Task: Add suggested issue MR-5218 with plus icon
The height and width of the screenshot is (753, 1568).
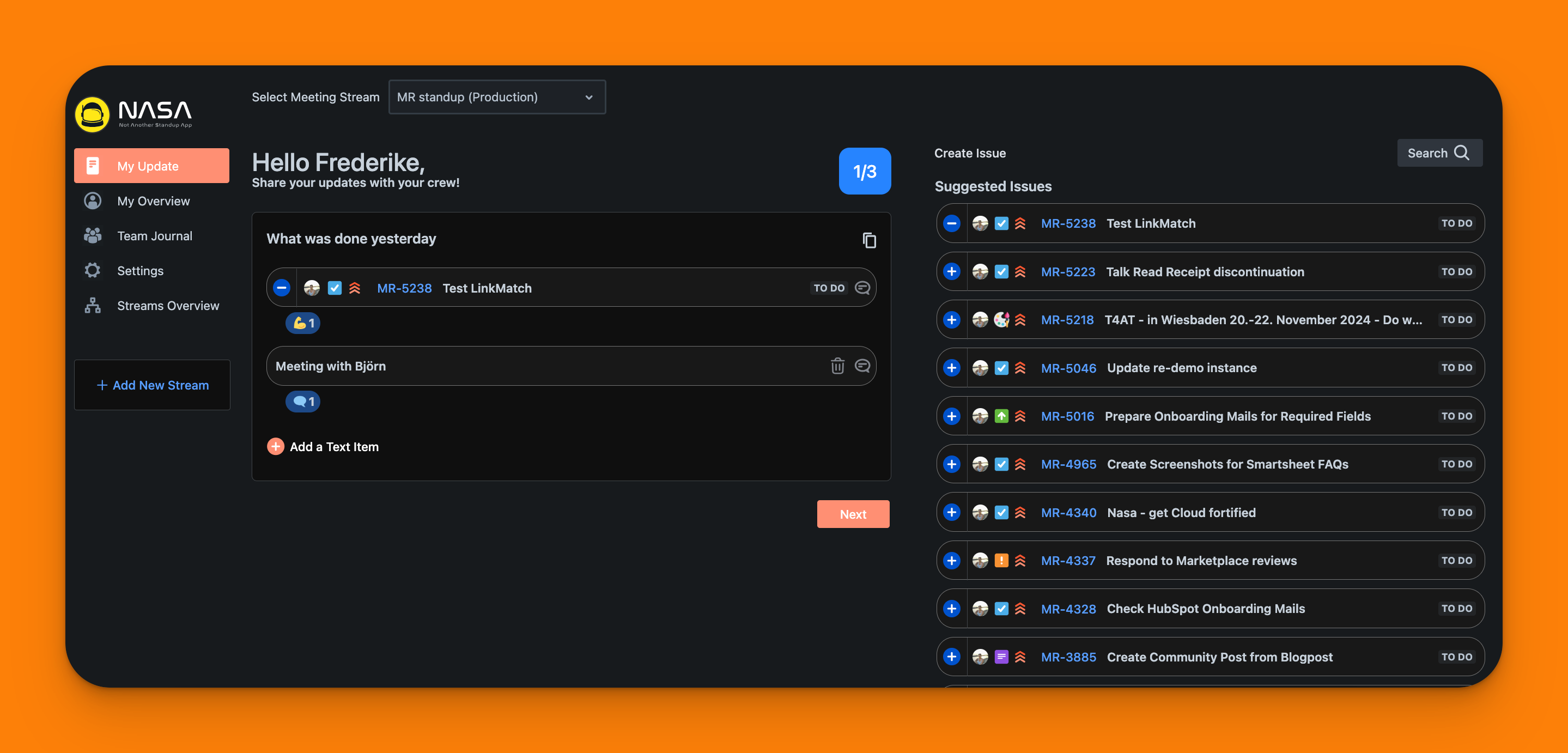Action: 951,320
